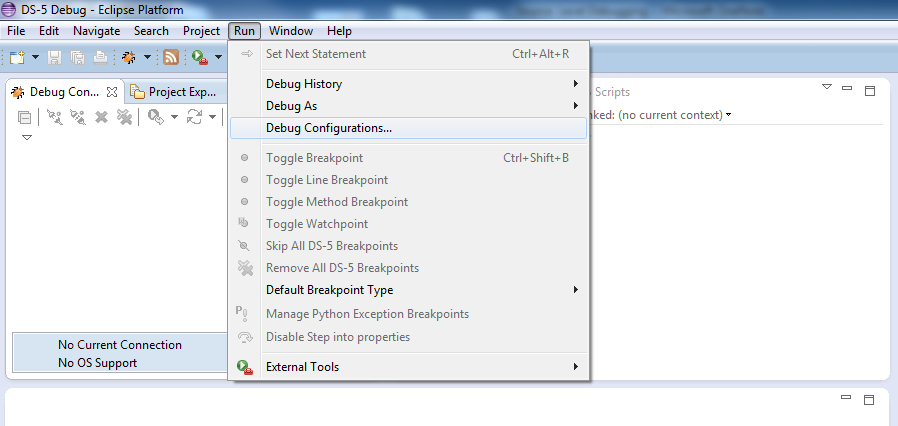The image size is (898, 426).
Task: Click the Debug bug icon in the toolbar
Action: click(128, 58)
